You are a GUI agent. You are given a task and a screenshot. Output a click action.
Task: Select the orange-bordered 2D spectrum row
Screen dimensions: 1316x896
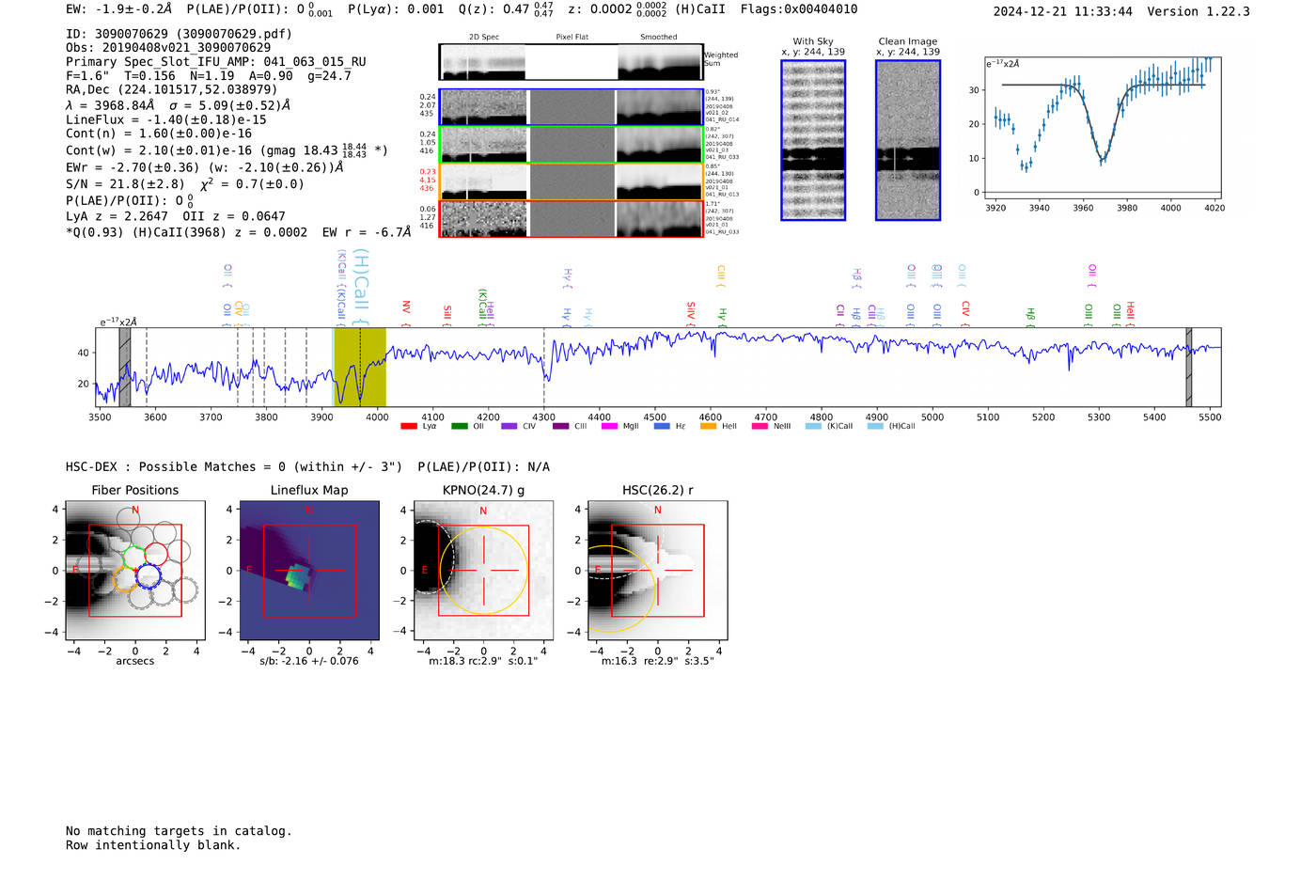(x=572, y=181)
